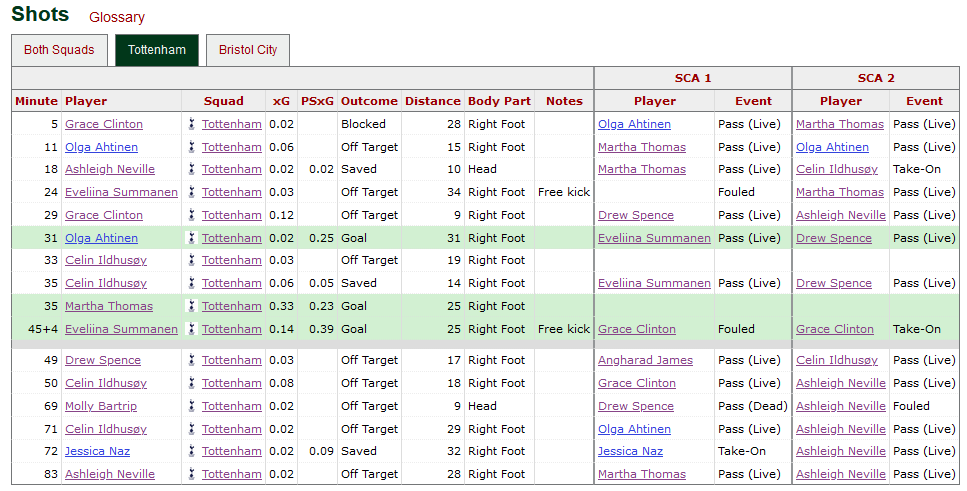Click Tottenham crest icon in 45+4 row
967x491 pixels.
(192, 329)
